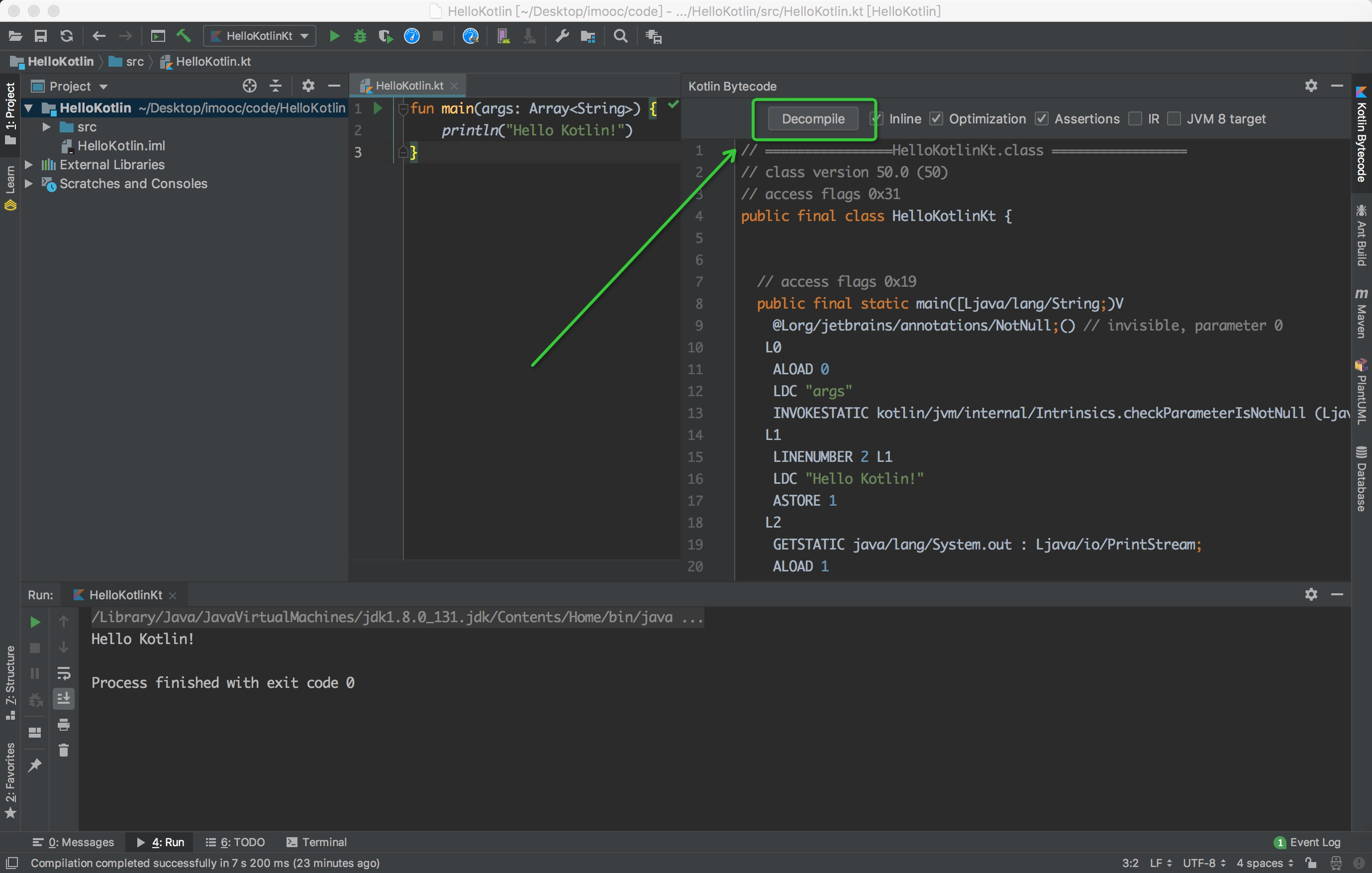1372x873 pixels.
Task: Save all files with the floppy icon
Action: coord(40,36)
